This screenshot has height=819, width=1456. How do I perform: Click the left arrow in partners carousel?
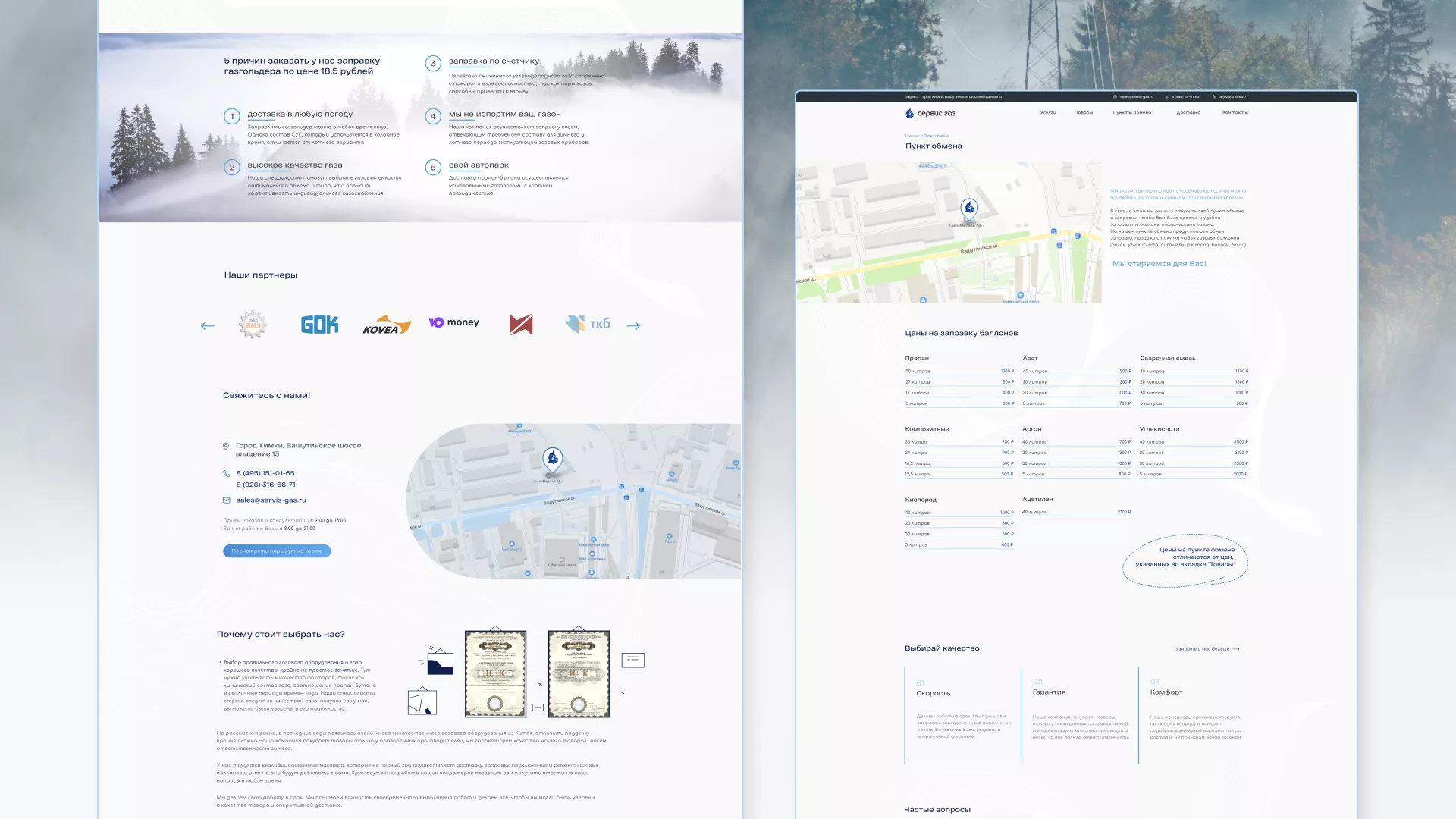207,326
